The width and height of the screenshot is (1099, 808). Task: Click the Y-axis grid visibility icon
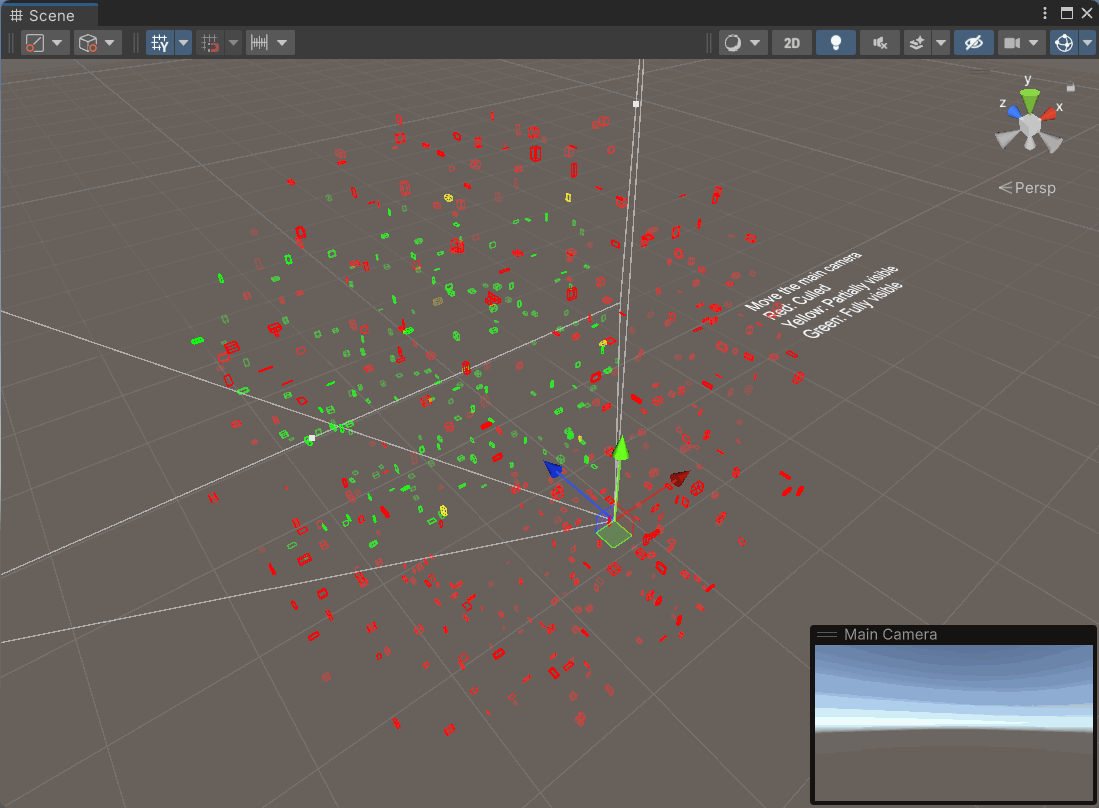158,42
